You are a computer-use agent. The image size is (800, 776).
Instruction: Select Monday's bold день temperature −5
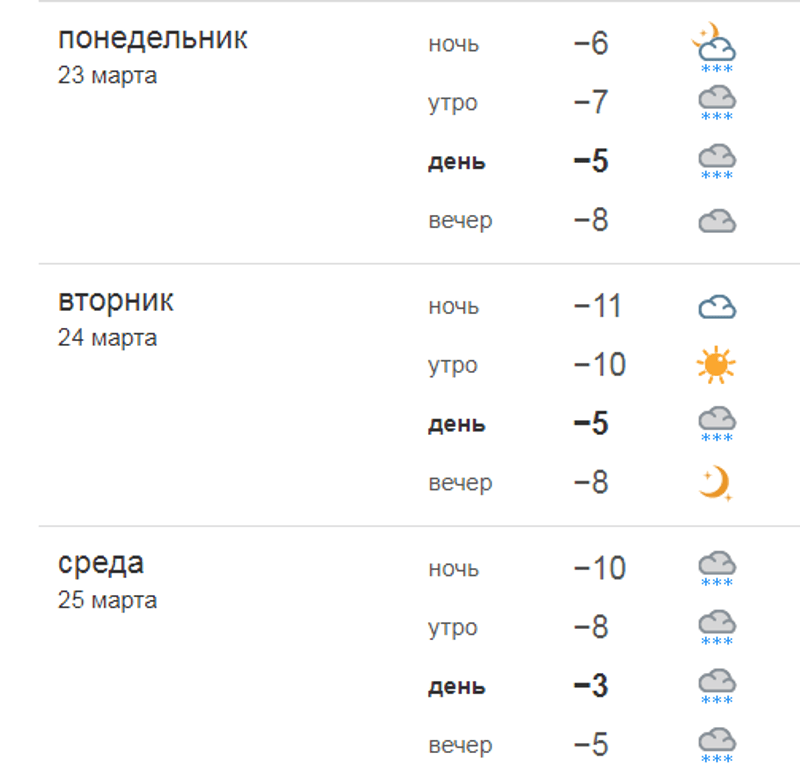tap(590, 162)
